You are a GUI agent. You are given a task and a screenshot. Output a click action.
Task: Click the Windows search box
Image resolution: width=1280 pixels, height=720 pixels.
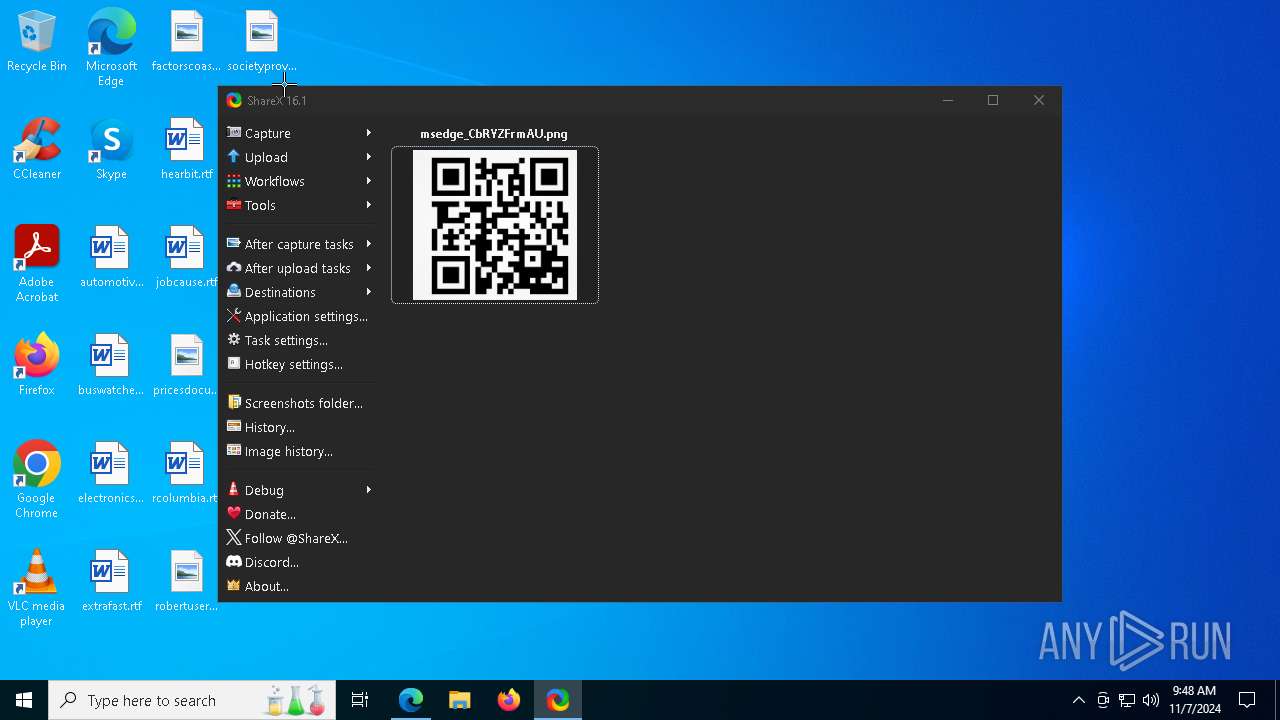pos(192,700)
